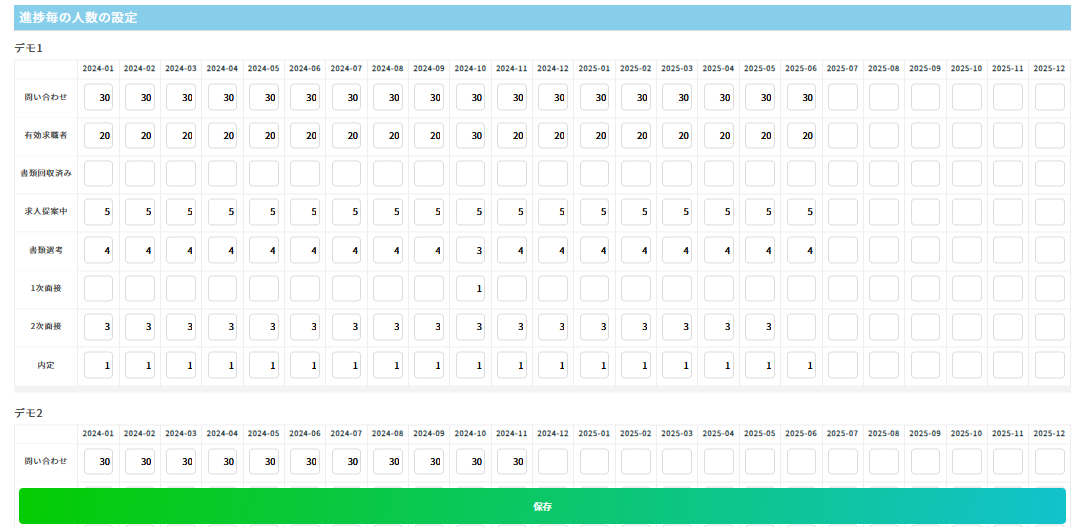Click 2024-10 column header in デモ1

471,69
